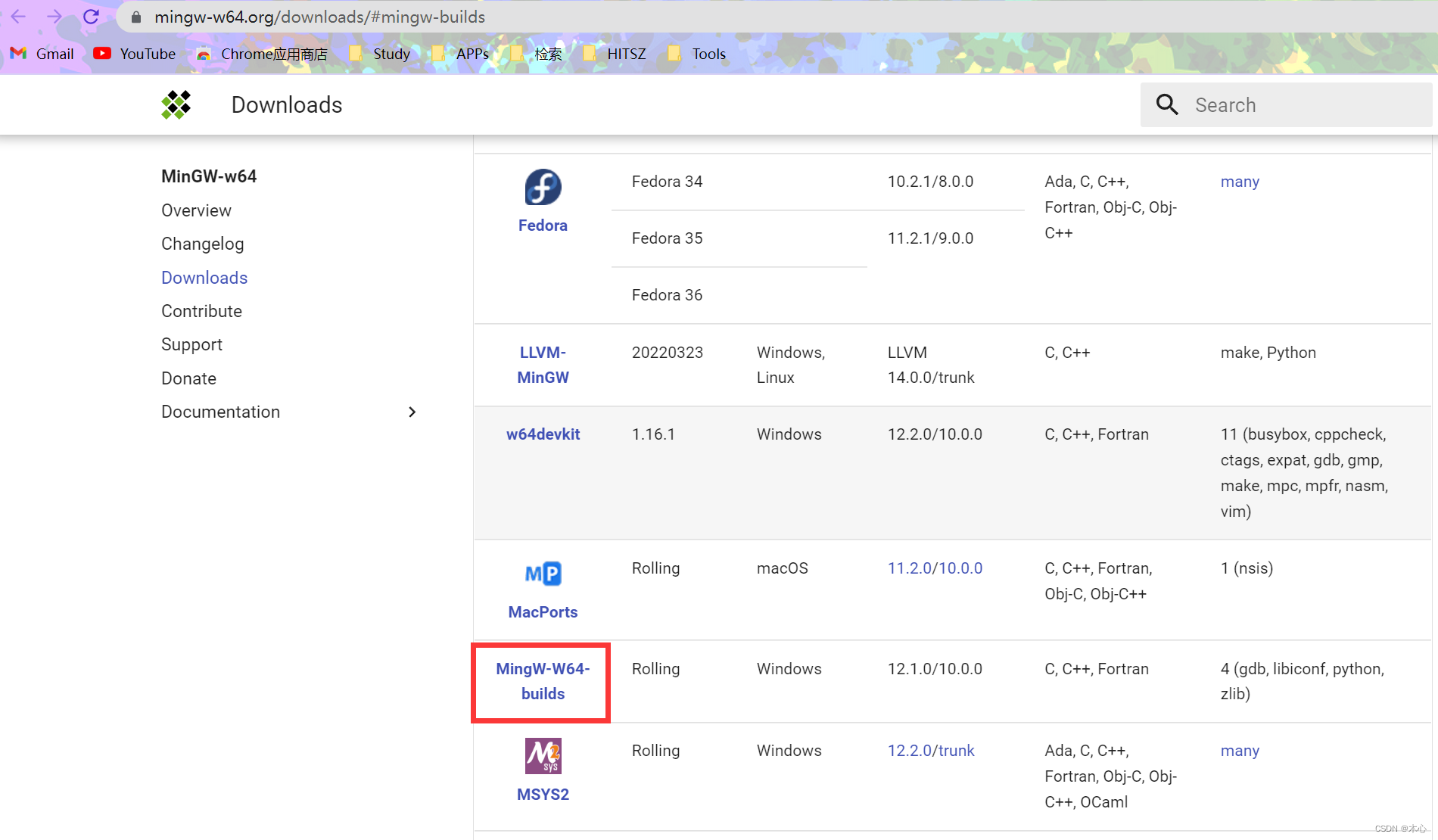This screenshot has width=1438, height=840.
Task: Click the 'make, Python' cell
Action: 1268,353
